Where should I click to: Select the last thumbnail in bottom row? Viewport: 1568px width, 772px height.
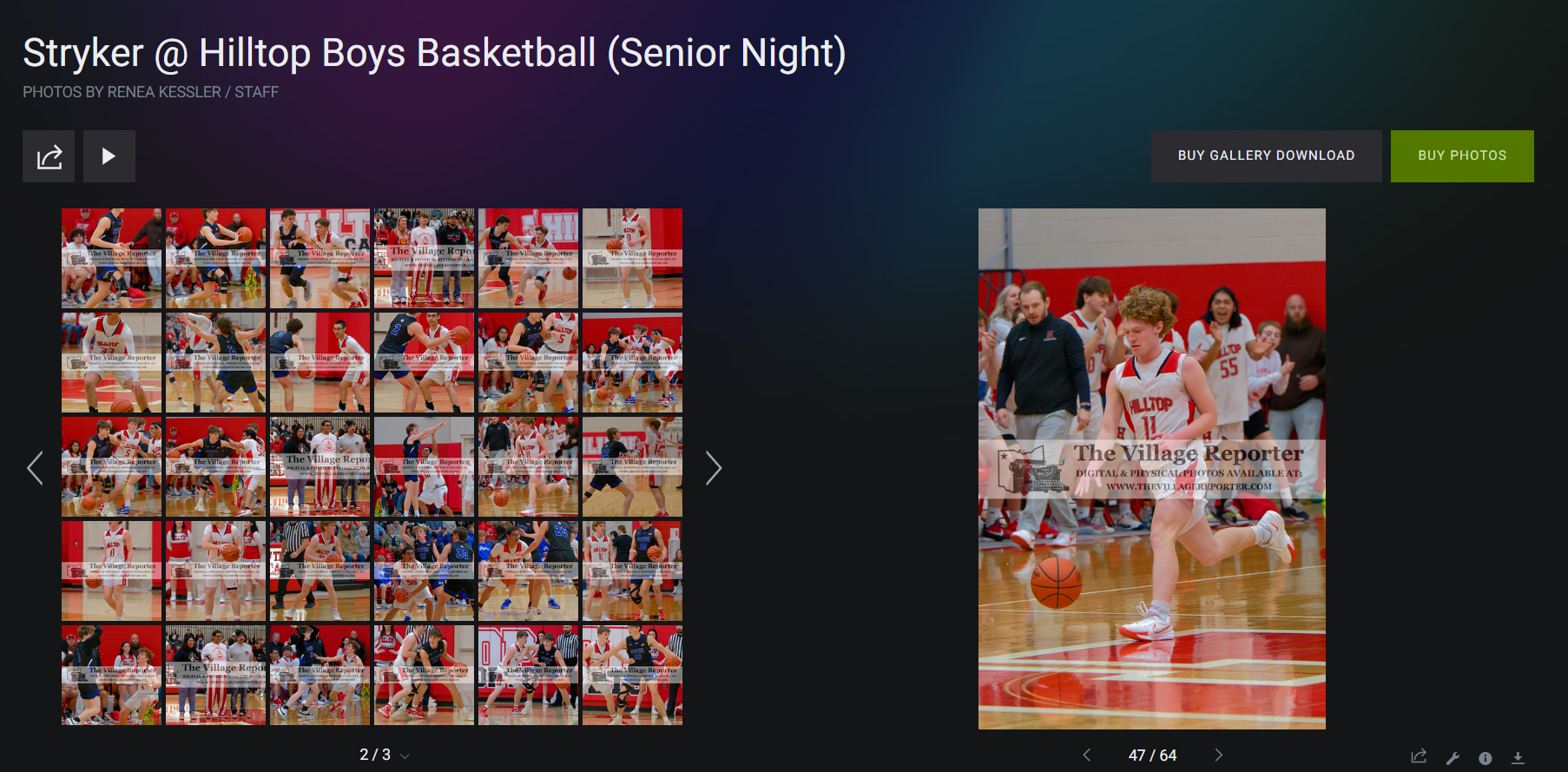pos(632,675)
